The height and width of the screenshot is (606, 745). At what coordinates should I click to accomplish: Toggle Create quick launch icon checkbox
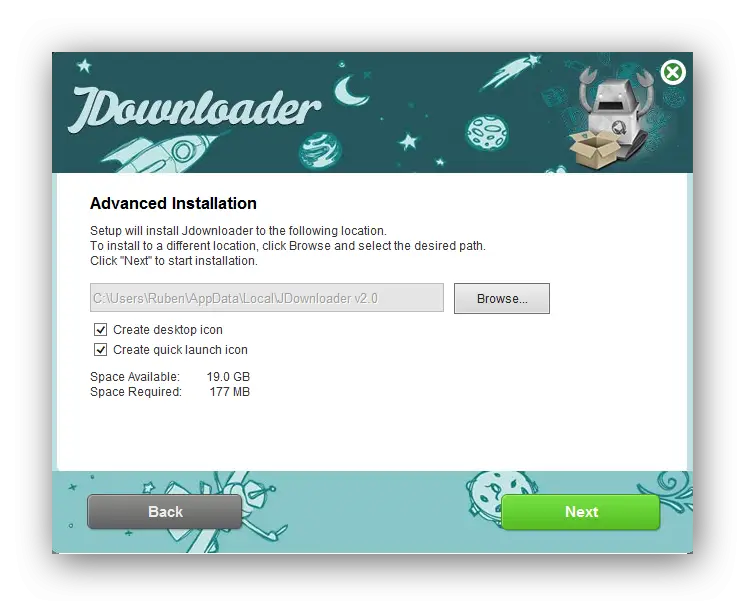click(x=100, y=350)
